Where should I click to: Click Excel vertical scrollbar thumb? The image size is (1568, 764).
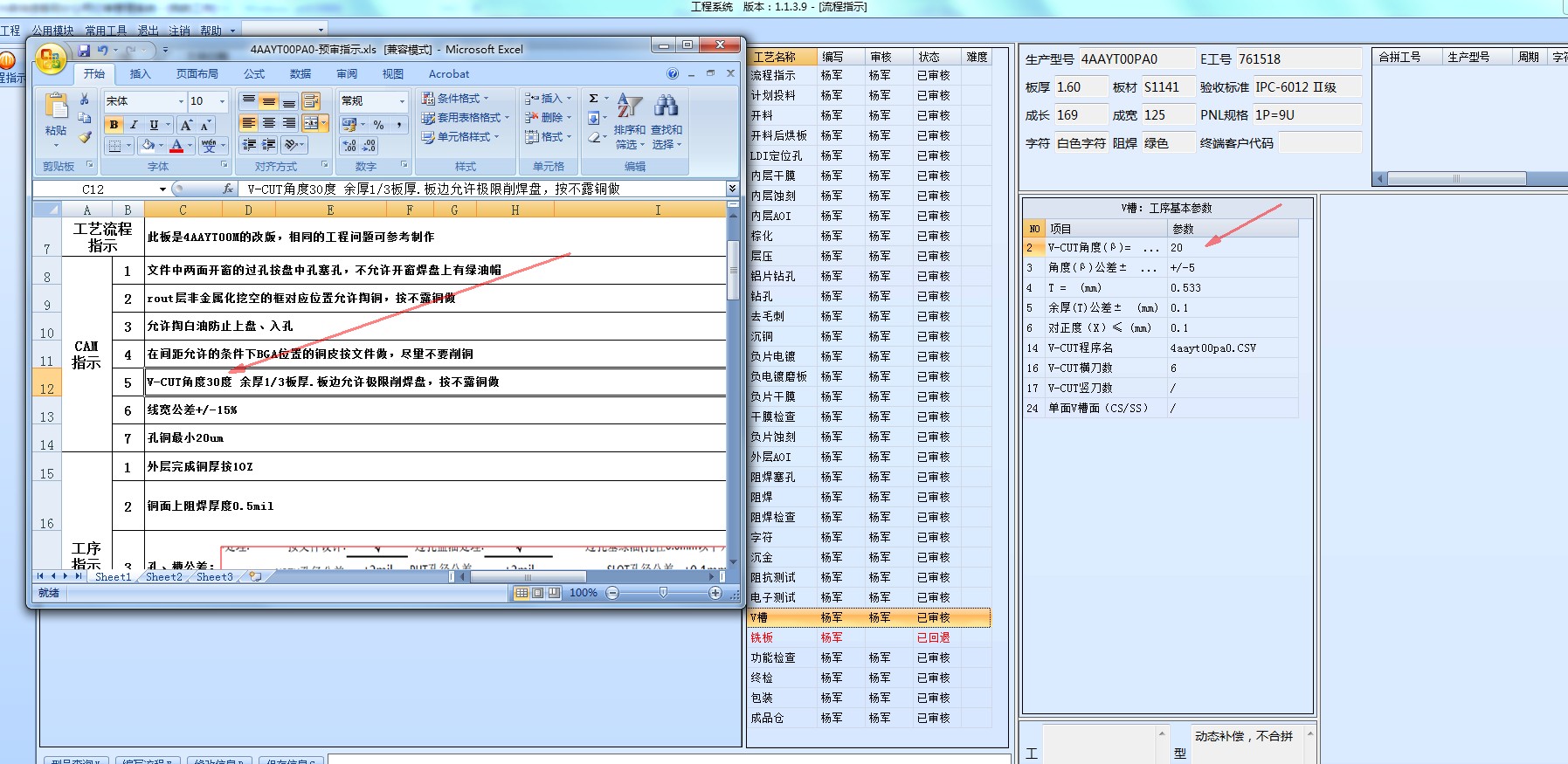pos(734,271)
